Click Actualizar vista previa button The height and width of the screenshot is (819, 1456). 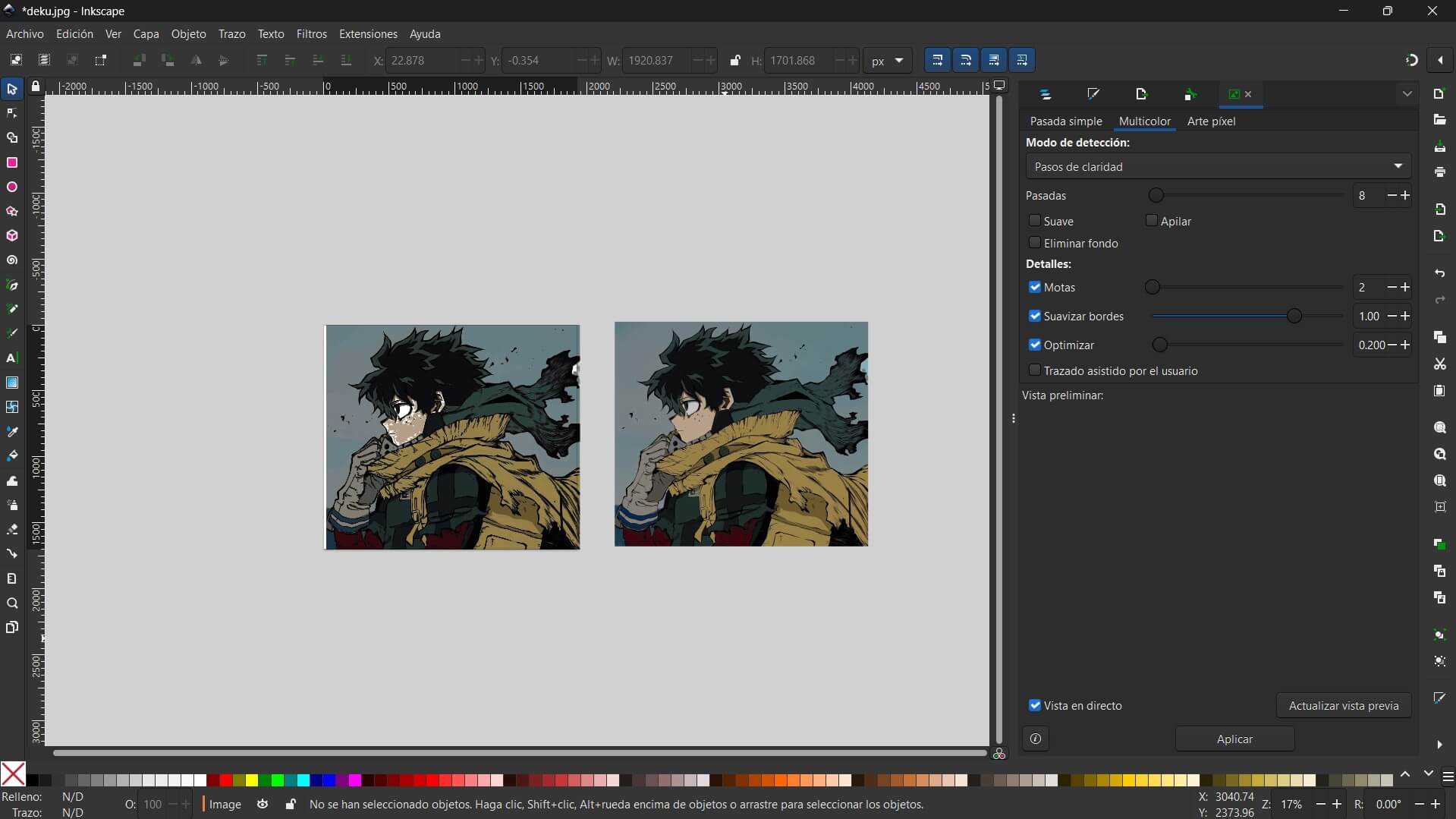click(1343, 705)
